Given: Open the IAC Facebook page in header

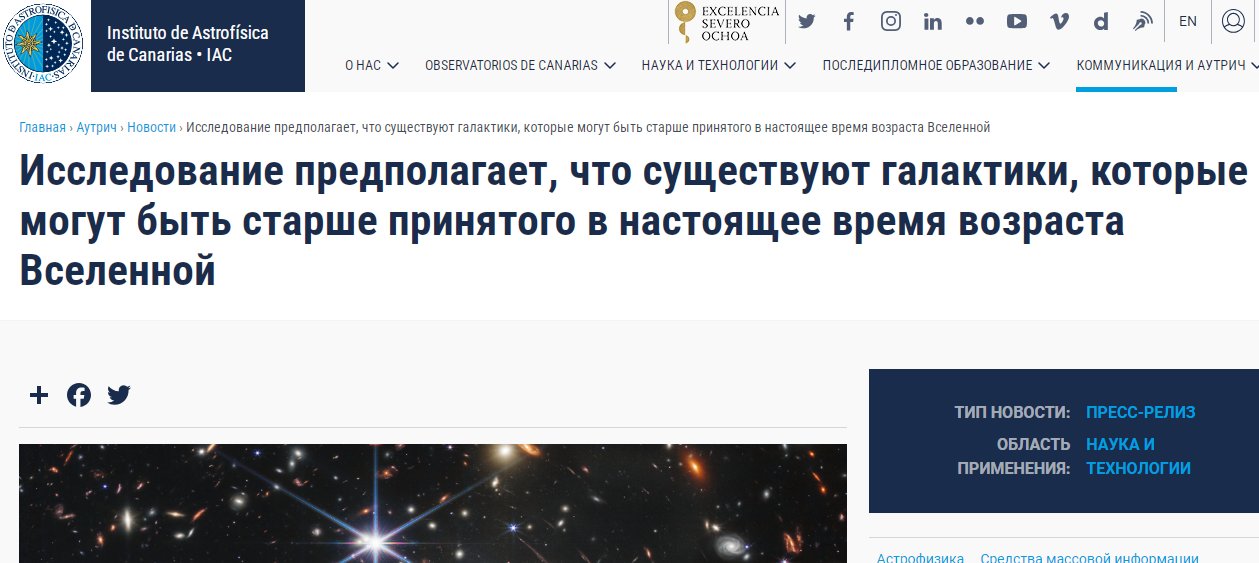Looking at the screenshot, I should coord(849,21).
